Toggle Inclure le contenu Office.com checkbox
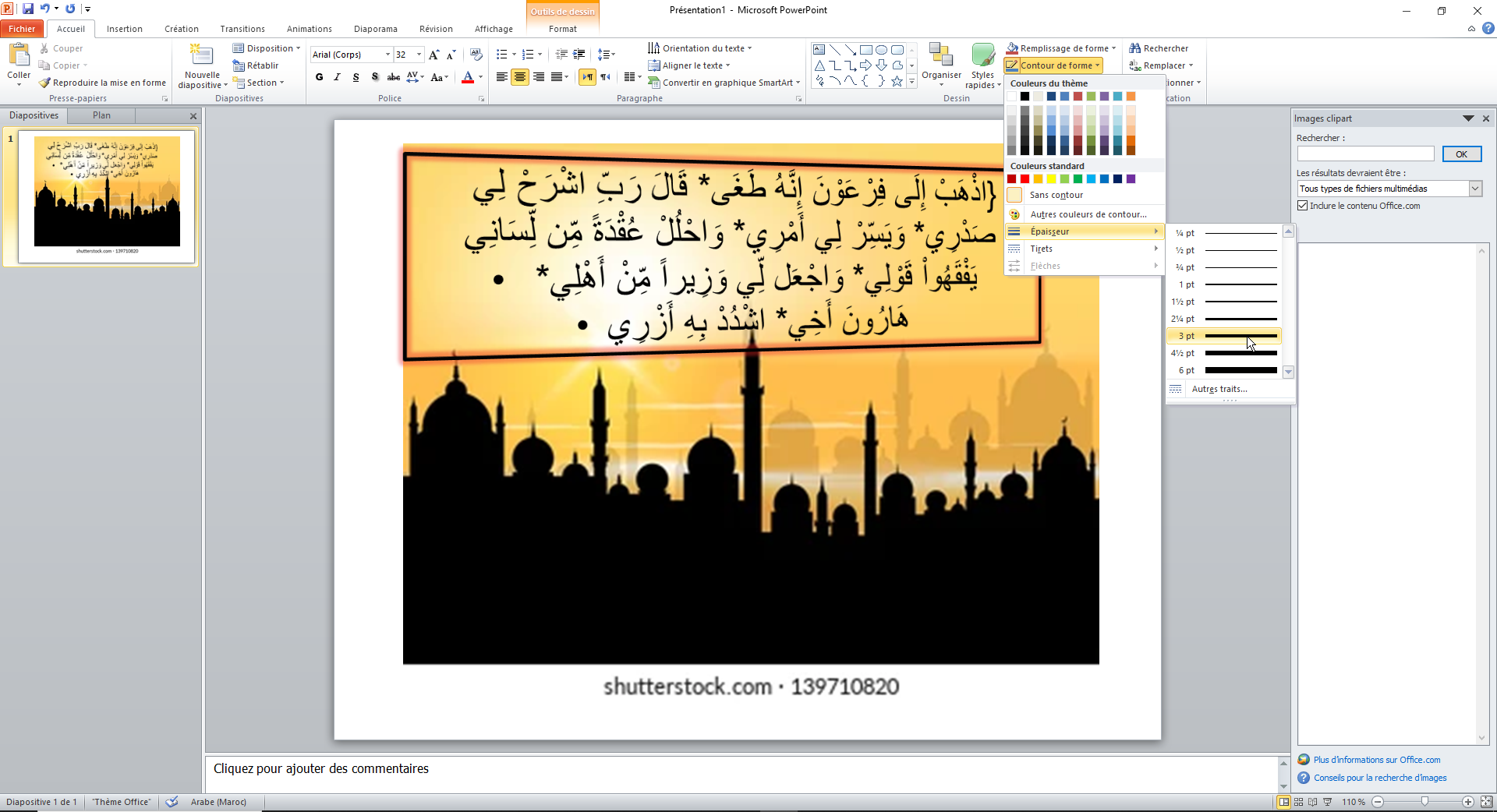This screenshot has height=812, width=1497. pyautogui.click(x=1302, y=206)
